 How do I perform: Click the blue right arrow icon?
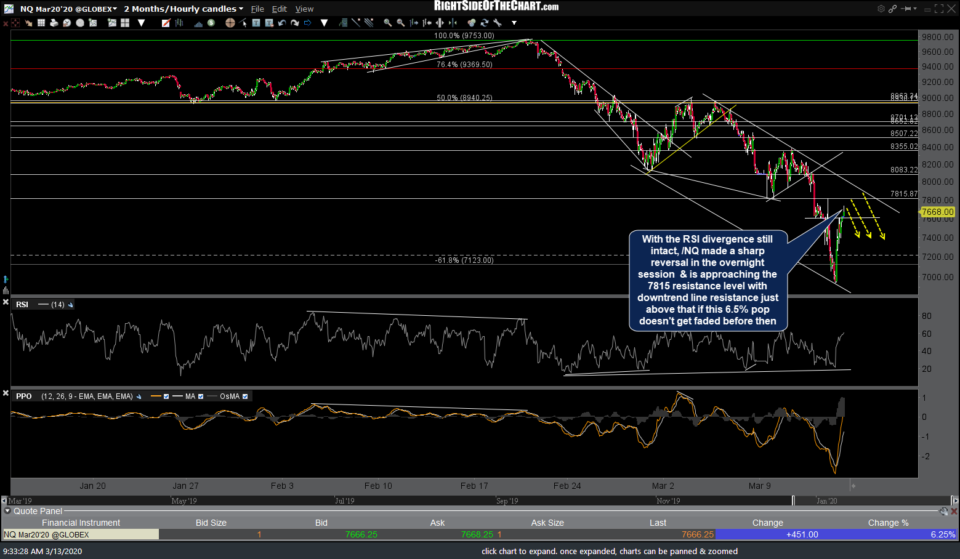point(308,23)
